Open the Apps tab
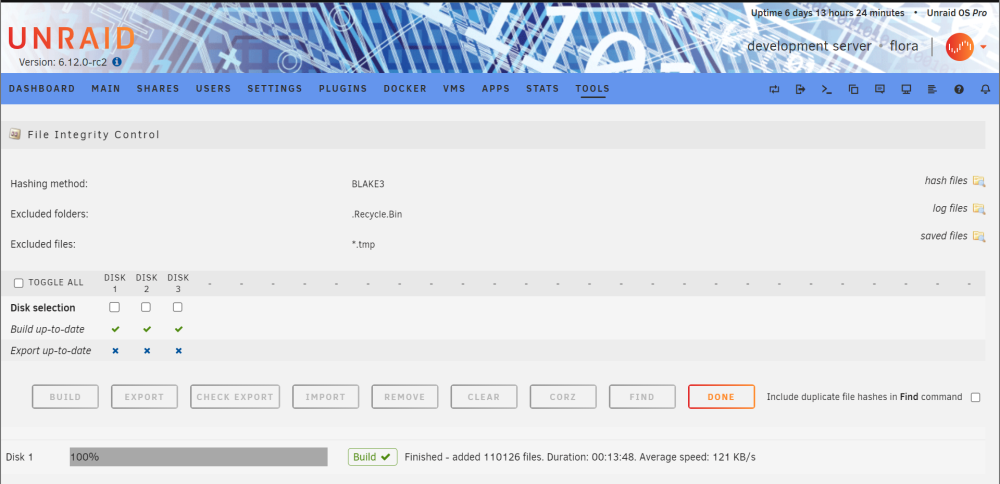 coord(496,89)
